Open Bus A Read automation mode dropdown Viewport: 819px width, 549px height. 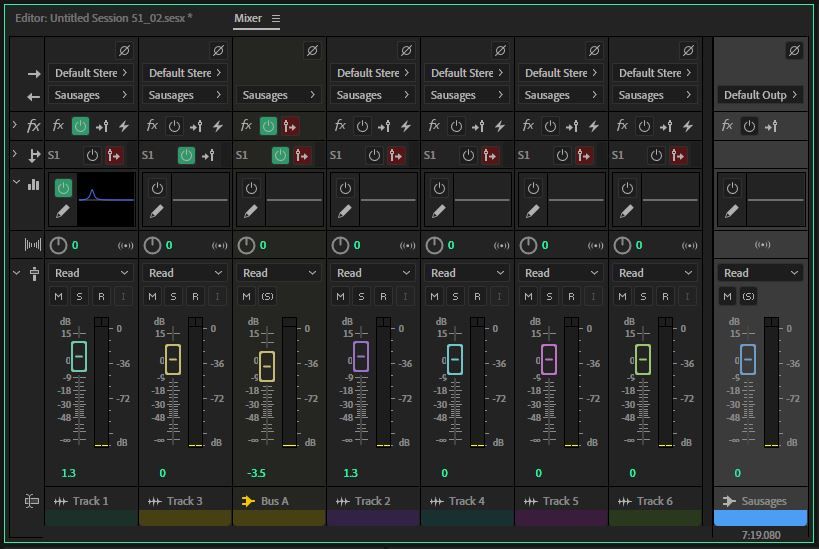[279, 273]
